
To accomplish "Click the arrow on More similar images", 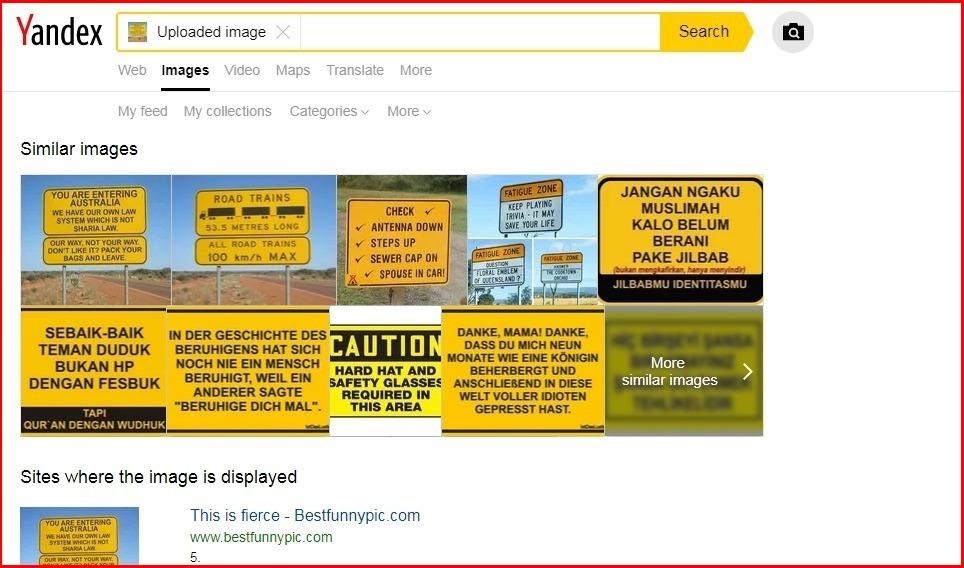I will [x=748, y=371].
